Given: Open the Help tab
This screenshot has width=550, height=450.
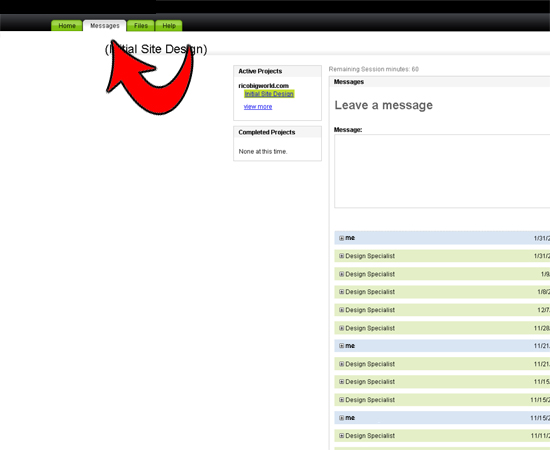Looking at the screenshot, I should point(169,26).
